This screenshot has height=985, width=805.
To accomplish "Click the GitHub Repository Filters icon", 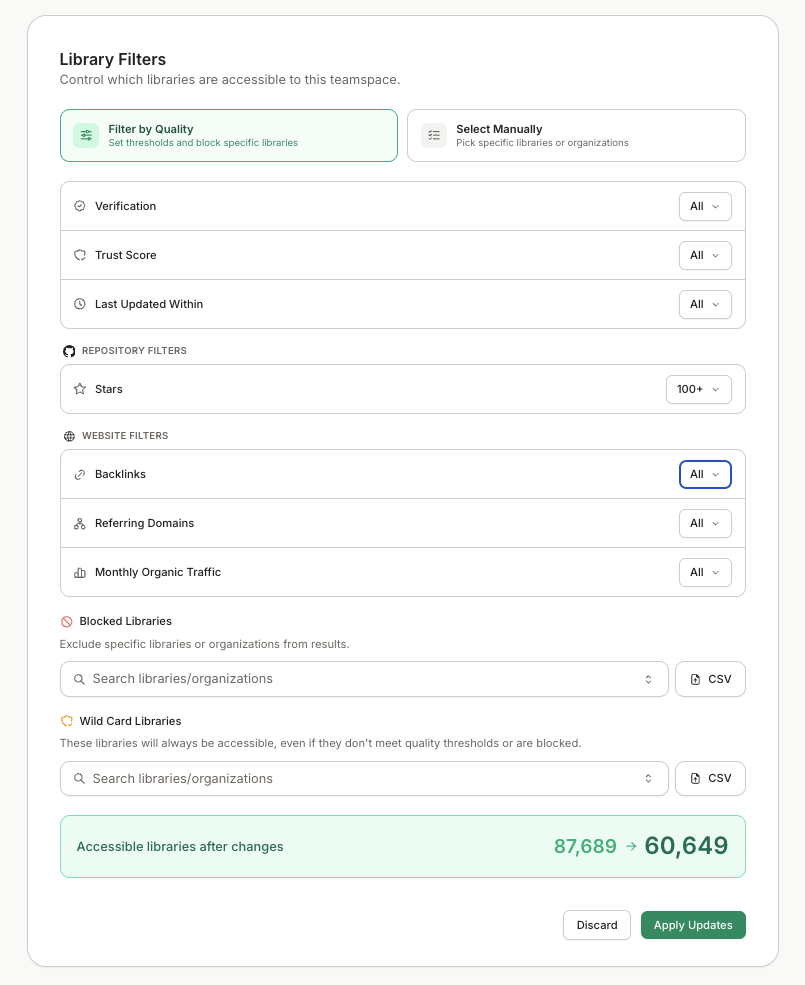I will (x=69, y=351).
